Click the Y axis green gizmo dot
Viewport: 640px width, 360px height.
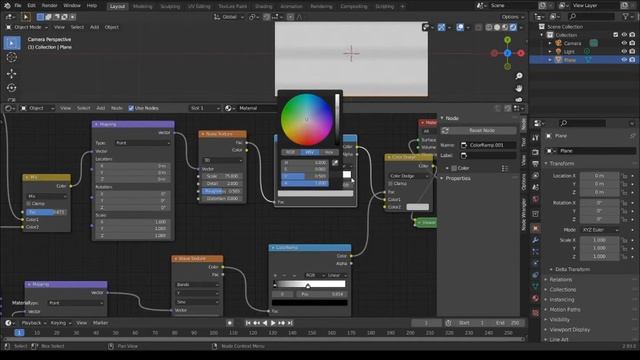[507, 40]
